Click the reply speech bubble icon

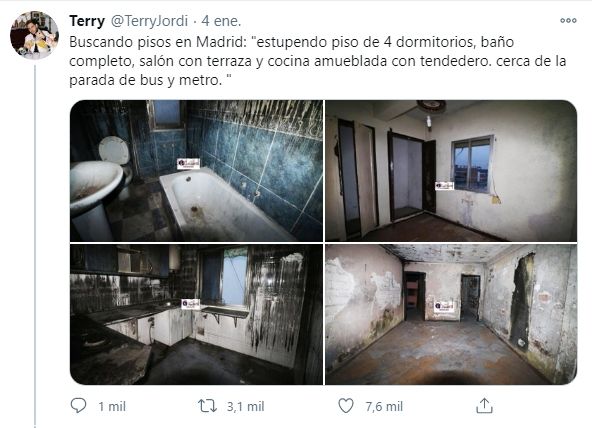tap(79, 406)
